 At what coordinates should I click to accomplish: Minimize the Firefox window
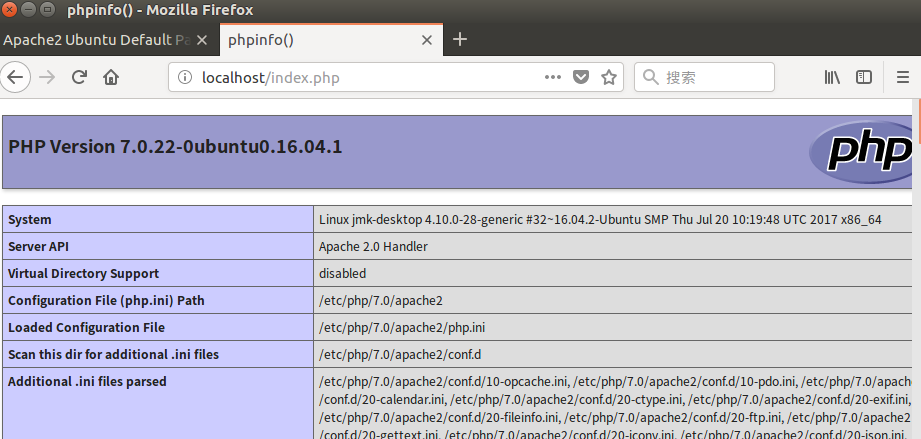coord(29,9)
